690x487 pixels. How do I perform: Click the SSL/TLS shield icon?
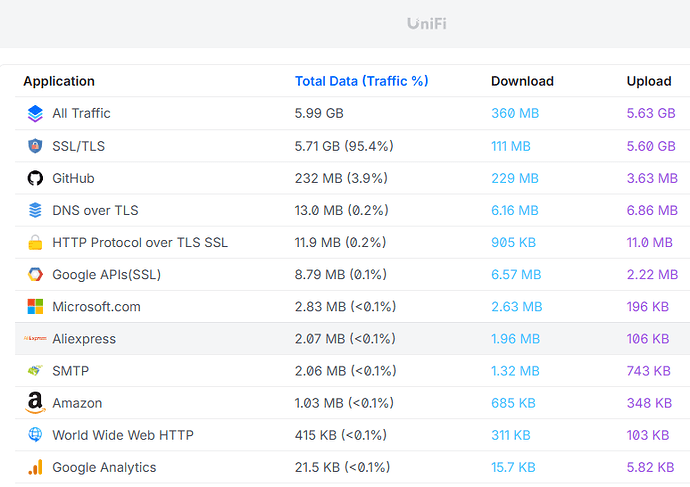pos(35,146)
